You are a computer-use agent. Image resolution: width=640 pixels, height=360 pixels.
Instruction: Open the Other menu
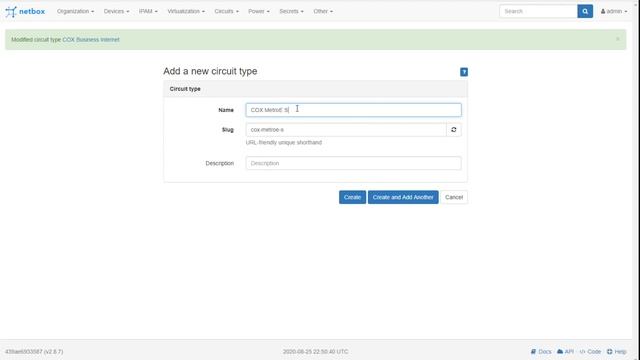point(323,11)
